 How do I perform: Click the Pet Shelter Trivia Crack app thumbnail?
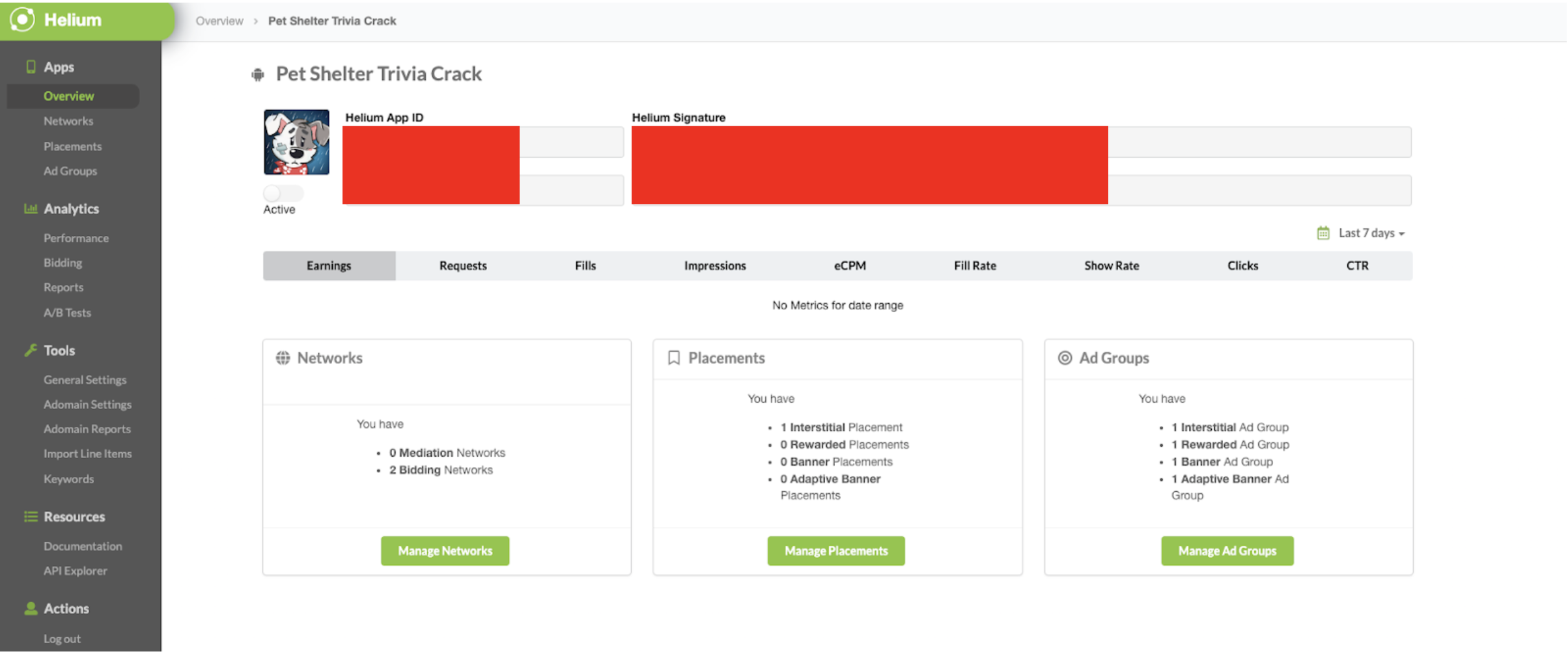(x=296, y=142)
